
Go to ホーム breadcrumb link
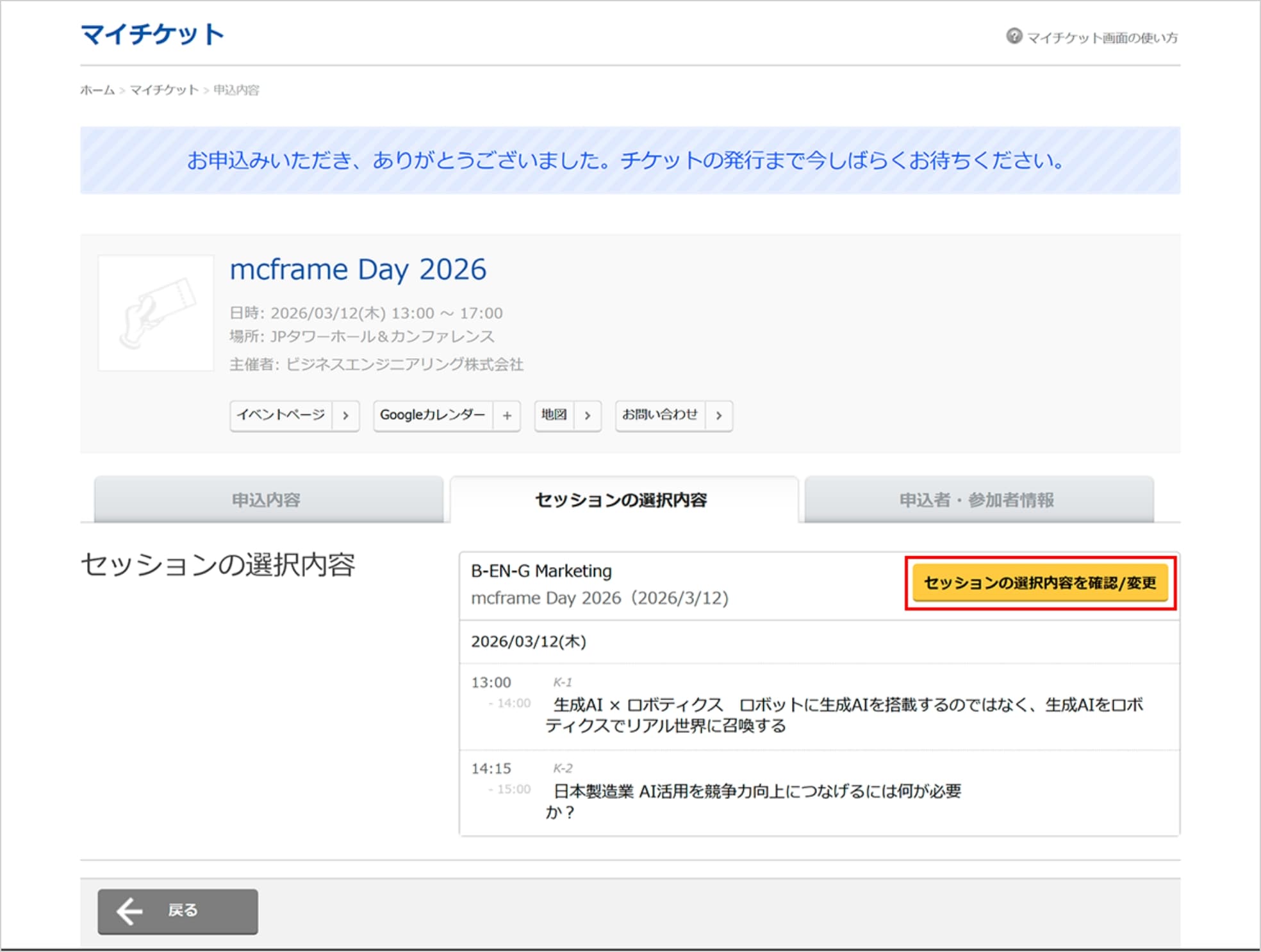(97, 90)
